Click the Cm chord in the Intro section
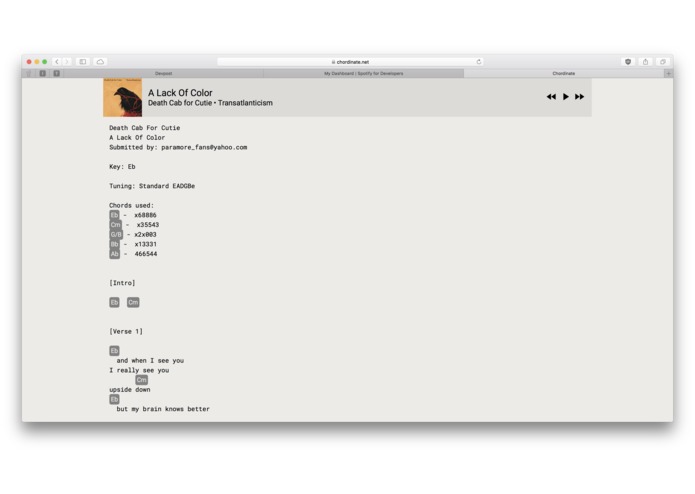 (x=133, y=302)
